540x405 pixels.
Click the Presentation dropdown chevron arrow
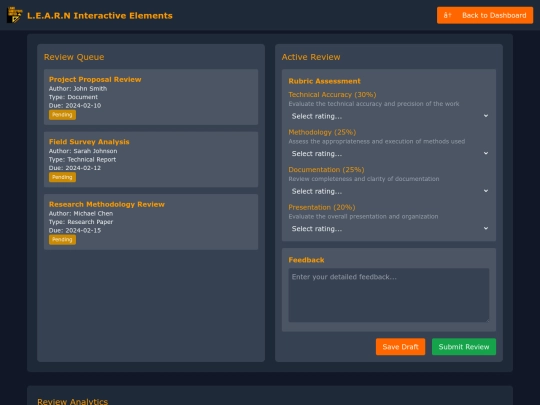486,228
